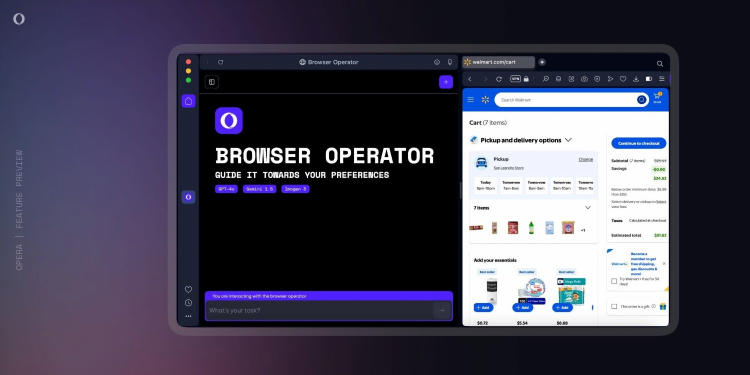750x375 pixels.
Task: Open the downloads icon in the browser toolbar
Action: click(x=636, y=79)
